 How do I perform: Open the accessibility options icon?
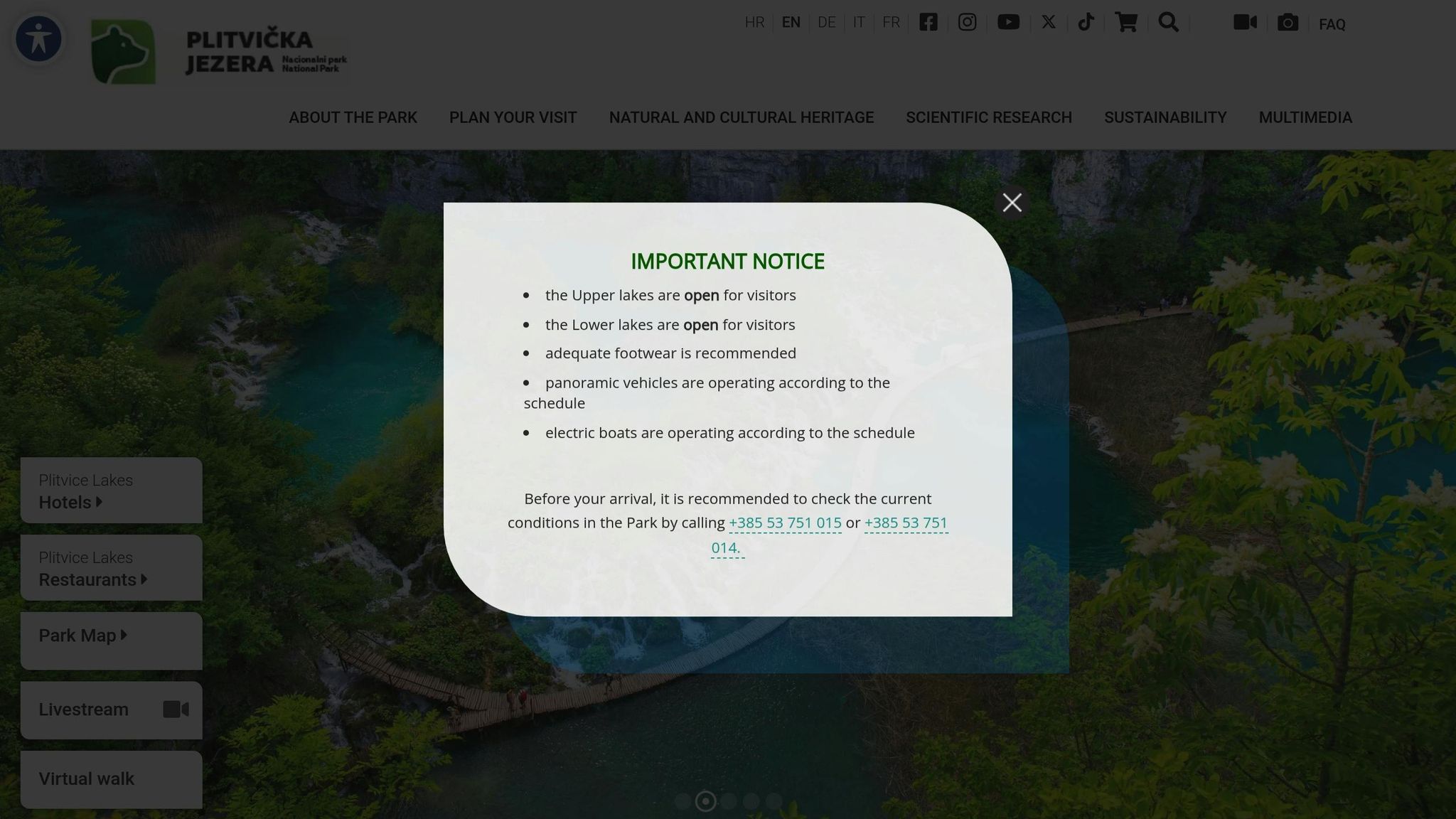pos(38,39)
